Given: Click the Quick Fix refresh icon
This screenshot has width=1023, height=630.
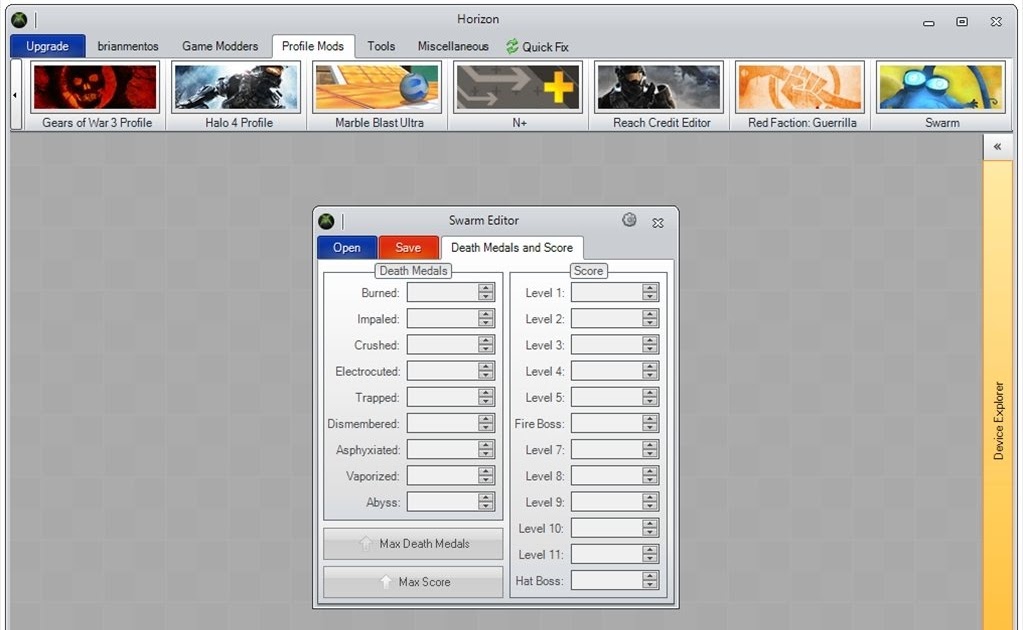Looking at the screenshot, I should 512,46.
